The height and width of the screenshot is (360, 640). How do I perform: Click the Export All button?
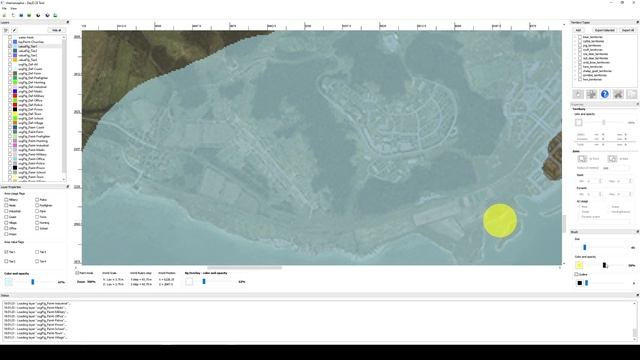coord(628,30)
